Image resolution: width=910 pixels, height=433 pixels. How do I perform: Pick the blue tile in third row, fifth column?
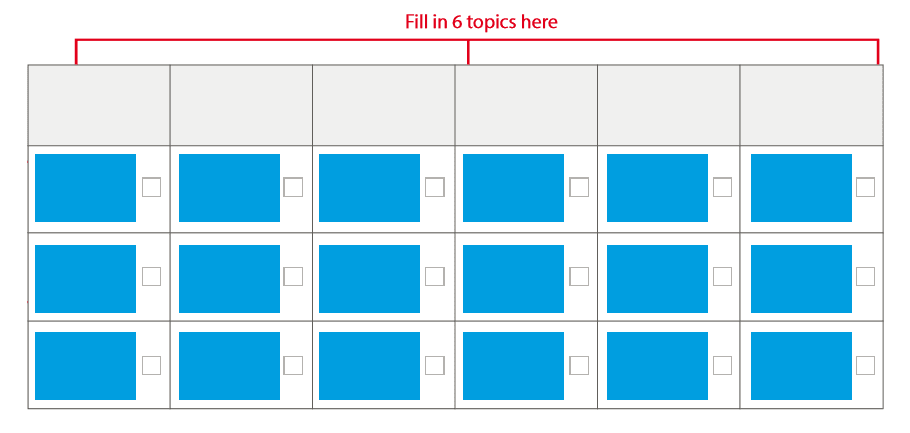coord(657,366)
